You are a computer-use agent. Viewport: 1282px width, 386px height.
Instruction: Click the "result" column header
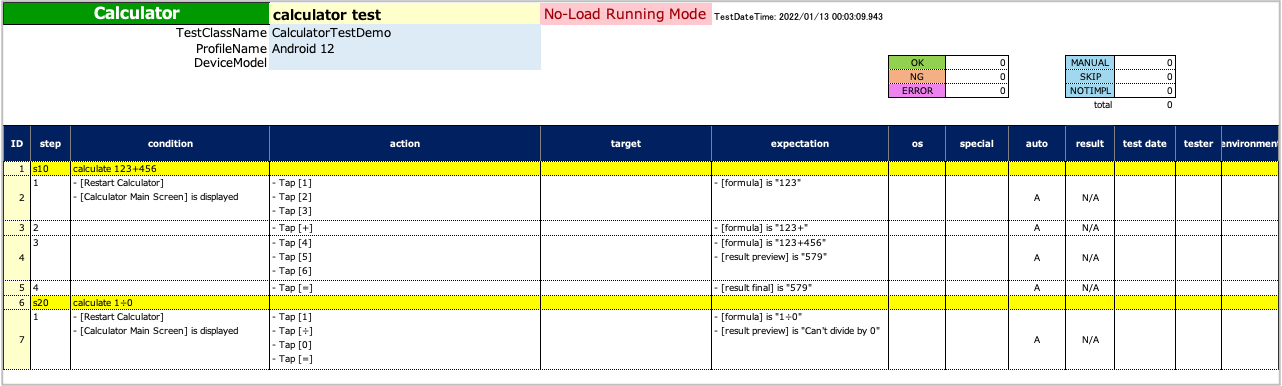click(1090, 144)
